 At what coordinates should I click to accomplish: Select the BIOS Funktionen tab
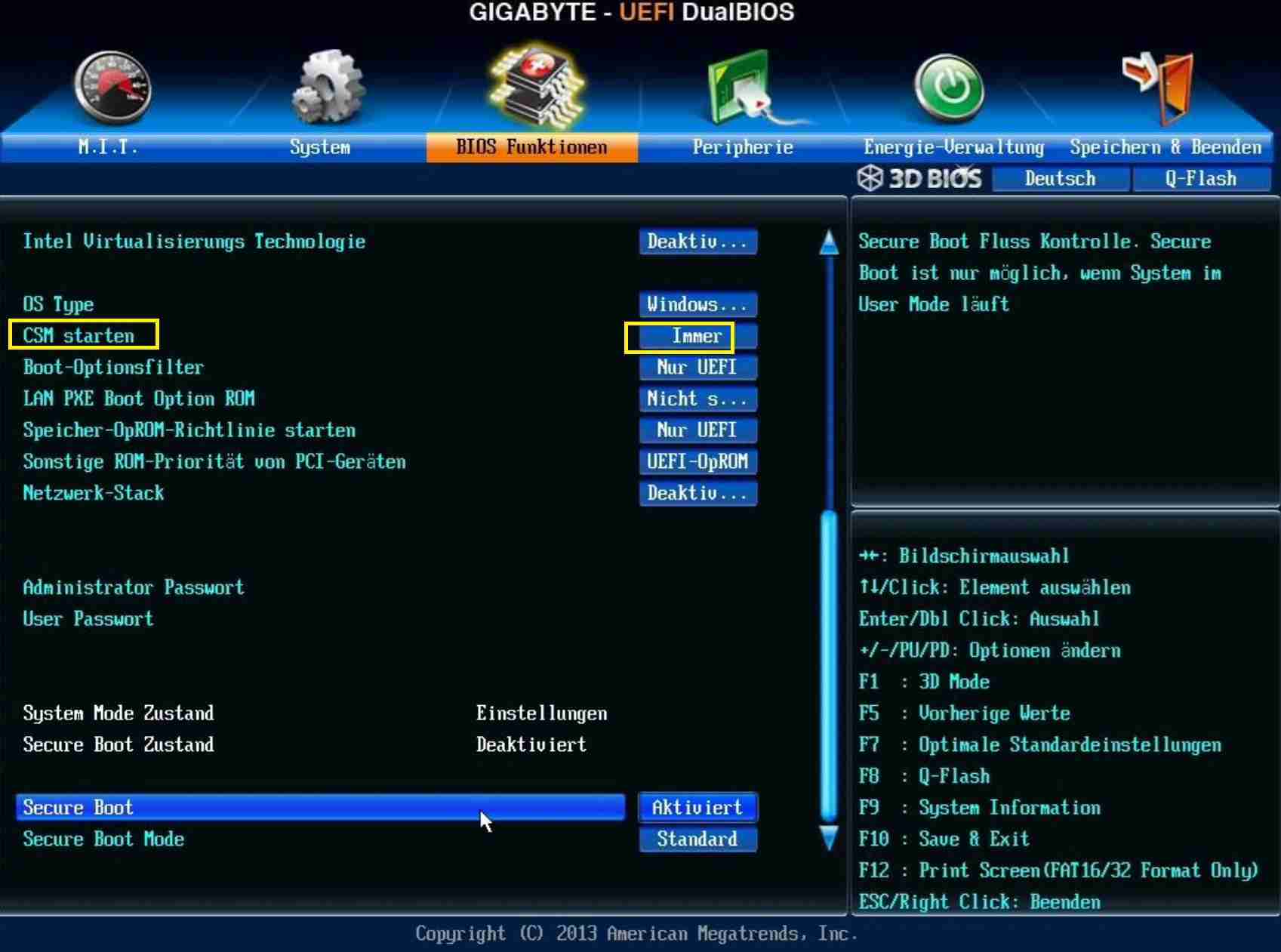532,147
